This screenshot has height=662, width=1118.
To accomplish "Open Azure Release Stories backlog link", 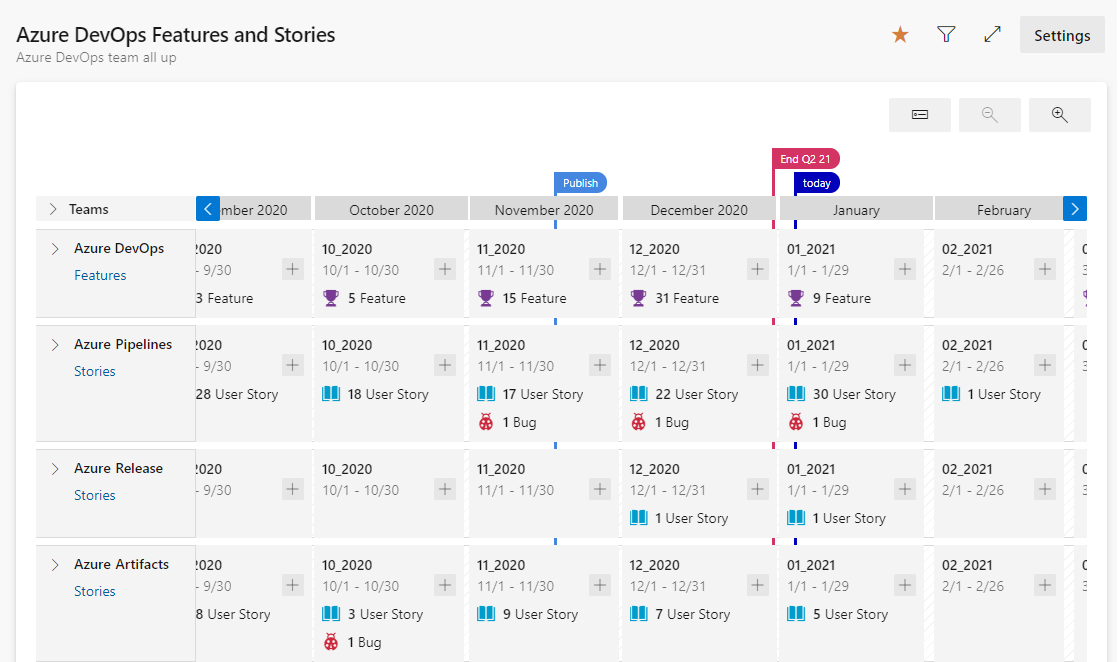I will (x=95, y=495).
